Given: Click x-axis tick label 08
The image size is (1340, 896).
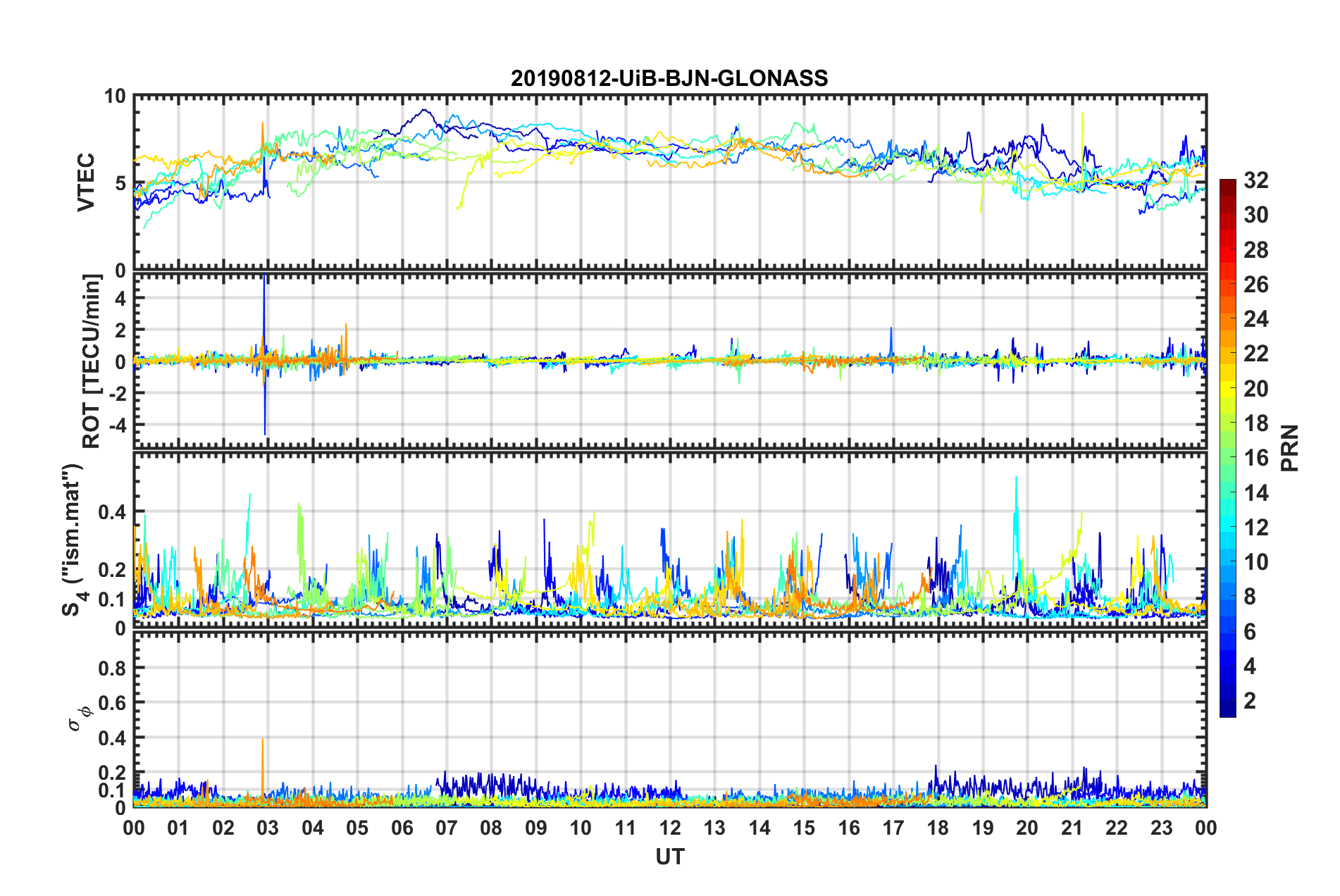Looking at the screenshot, I should (x=491, y=828).
